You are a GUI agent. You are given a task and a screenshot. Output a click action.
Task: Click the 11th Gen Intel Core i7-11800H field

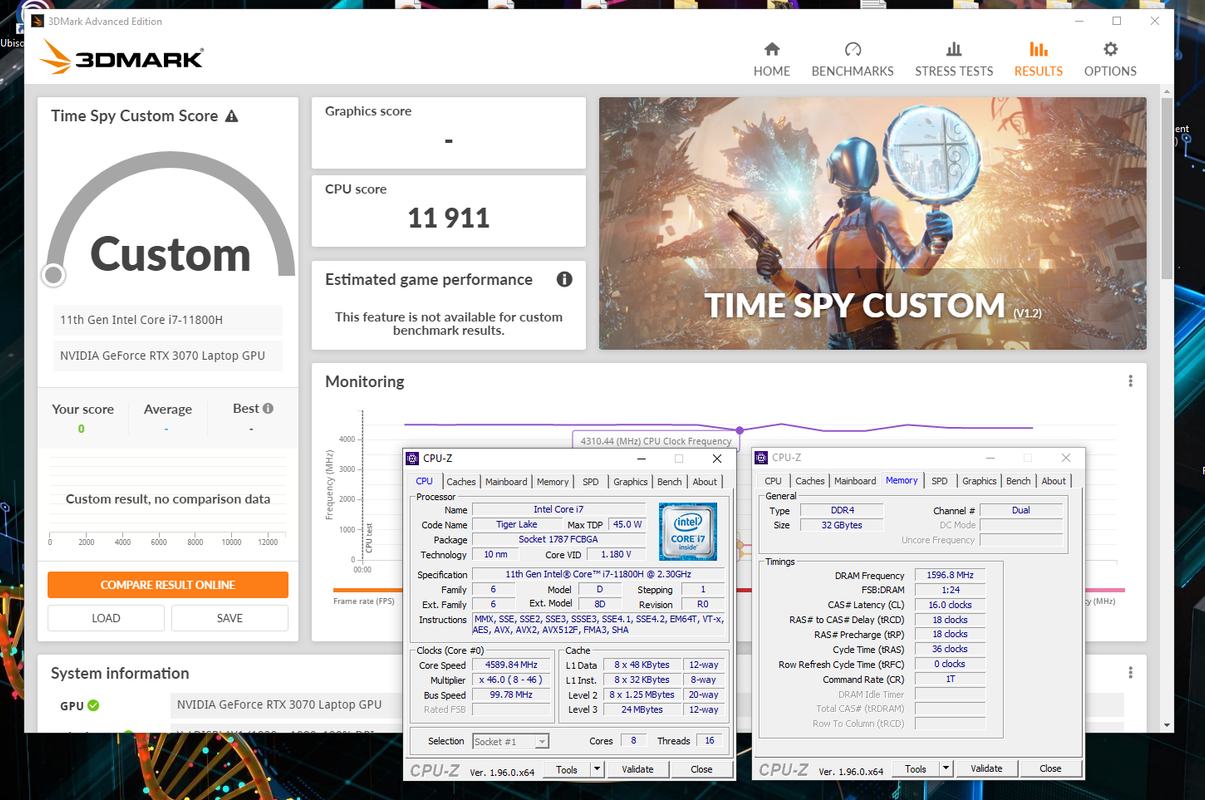(x=168, y=320)
